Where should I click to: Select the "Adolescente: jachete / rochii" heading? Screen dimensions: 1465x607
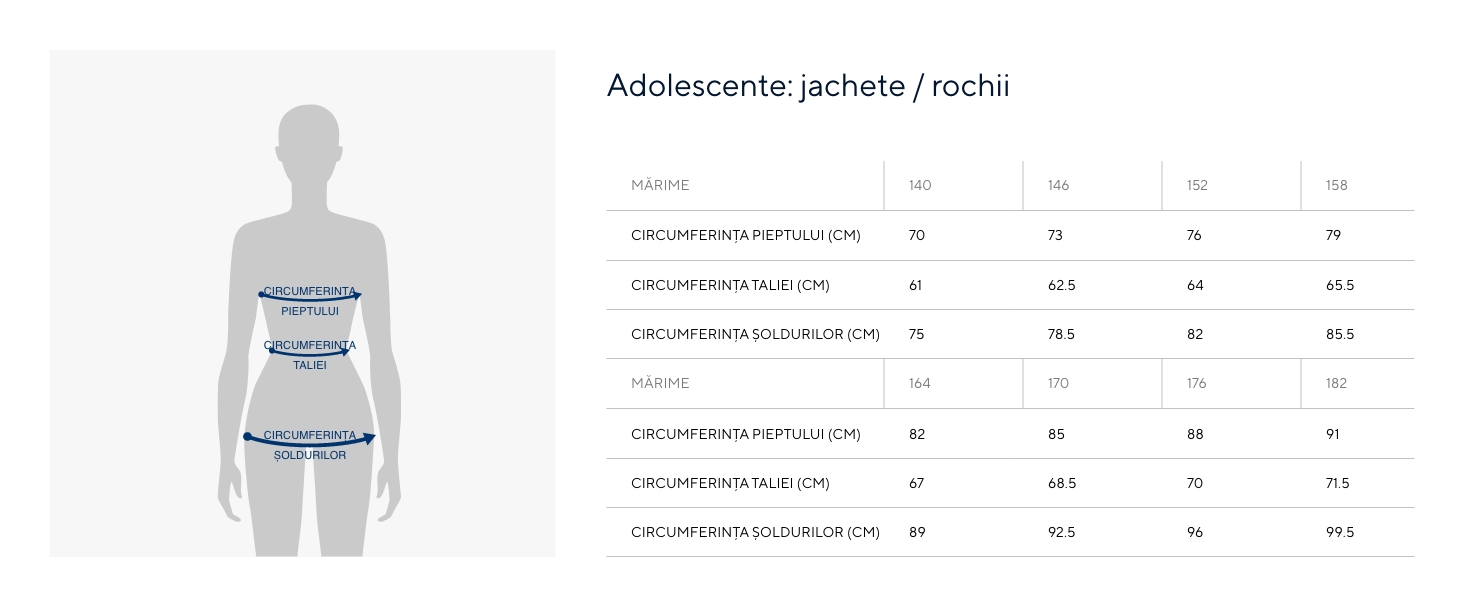pyautogui.click(x=808, y=86)
